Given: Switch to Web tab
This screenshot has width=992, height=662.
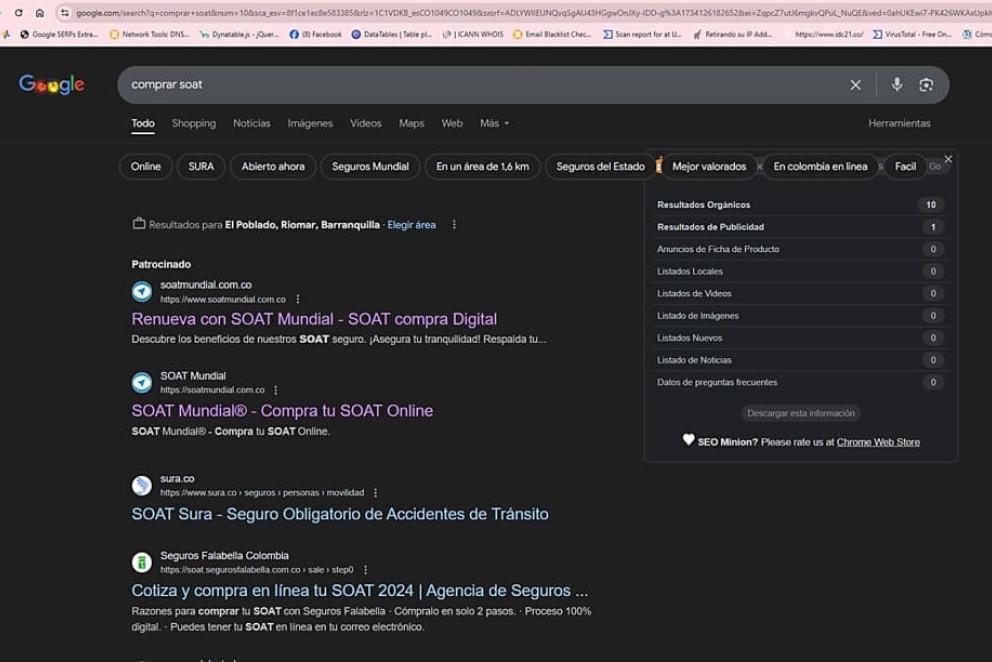Looking at the screenshot, I should (452, 123).
